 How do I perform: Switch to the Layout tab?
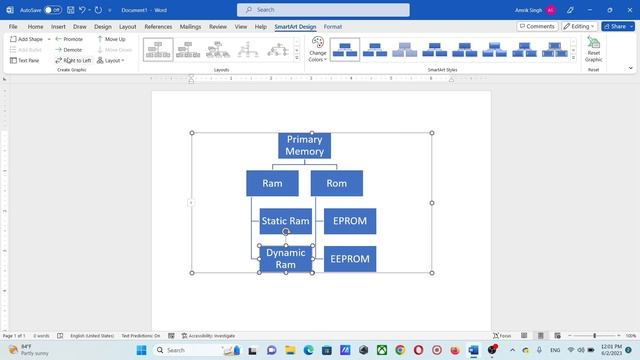tap(128, 27)
